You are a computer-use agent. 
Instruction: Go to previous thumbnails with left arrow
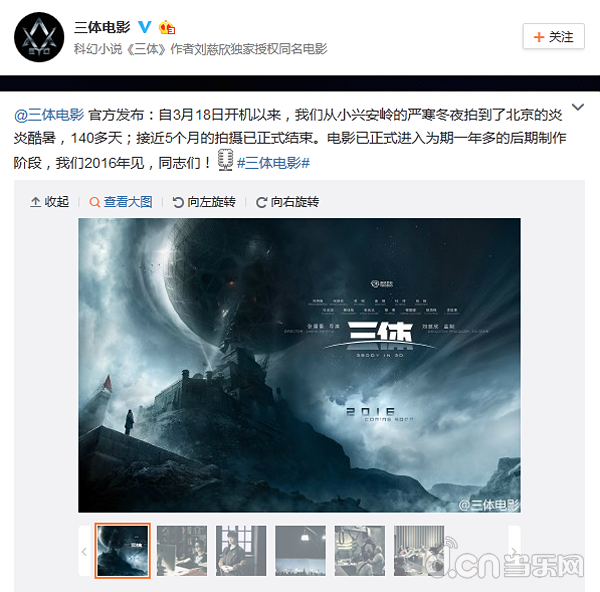(x=85, y=551)
